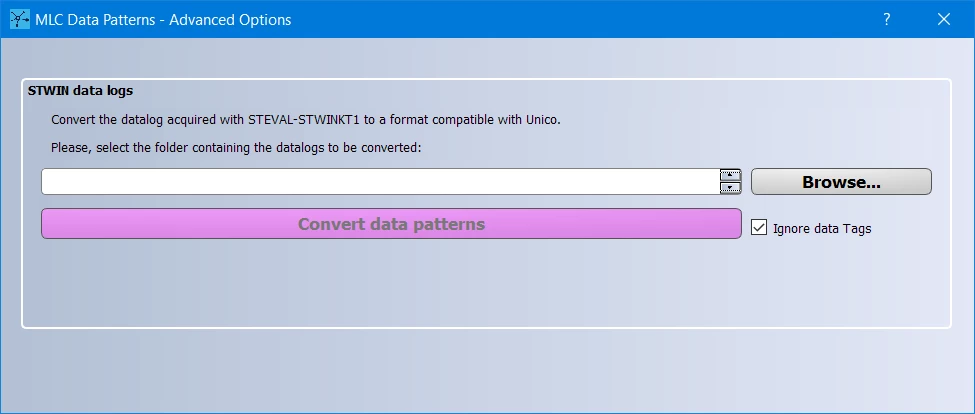The width and height of the screenshot is (975, 414).
Task: Click the 'Convert the datalog acquired' description line
Action: [x=306, y=119]
